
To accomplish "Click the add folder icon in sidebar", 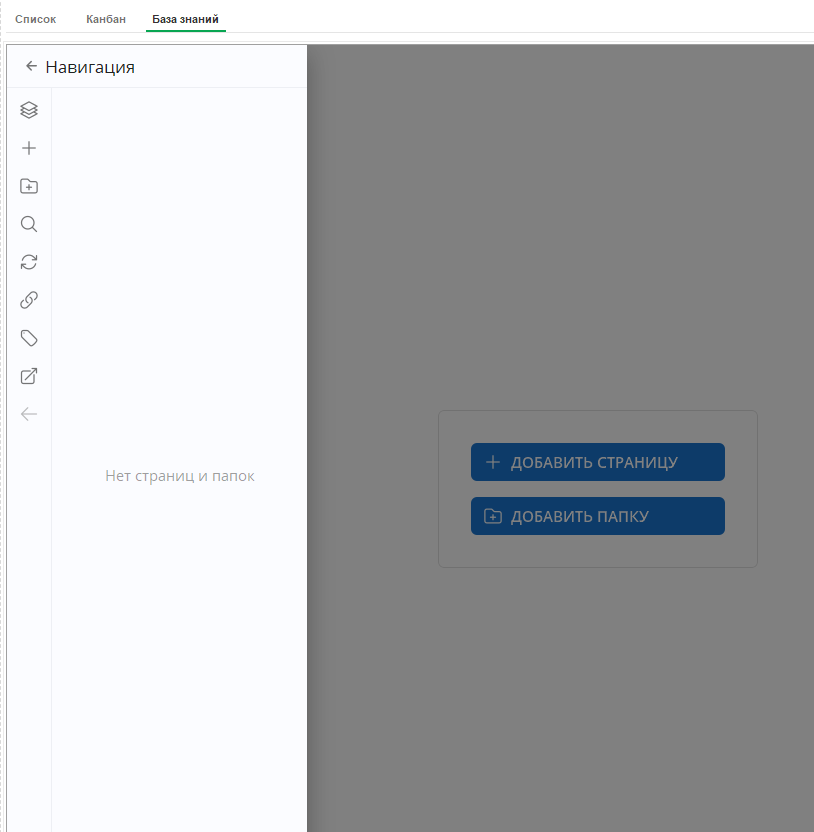I will [29, 186].
